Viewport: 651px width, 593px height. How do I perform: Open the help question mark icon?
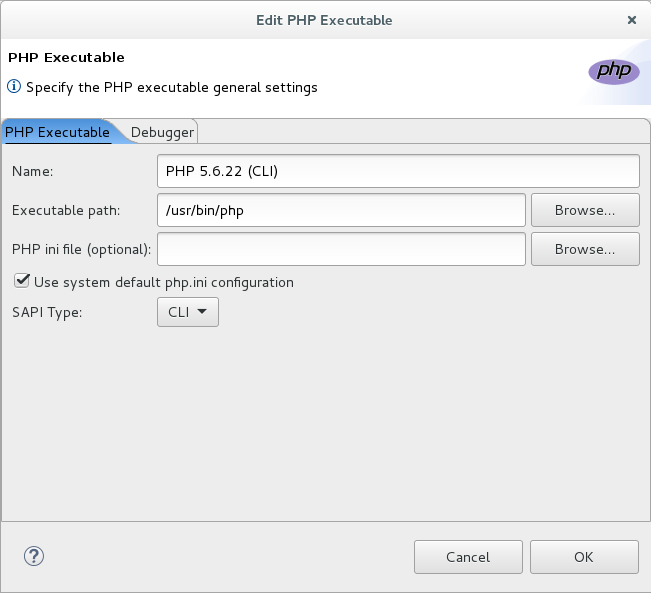(34, 556)
